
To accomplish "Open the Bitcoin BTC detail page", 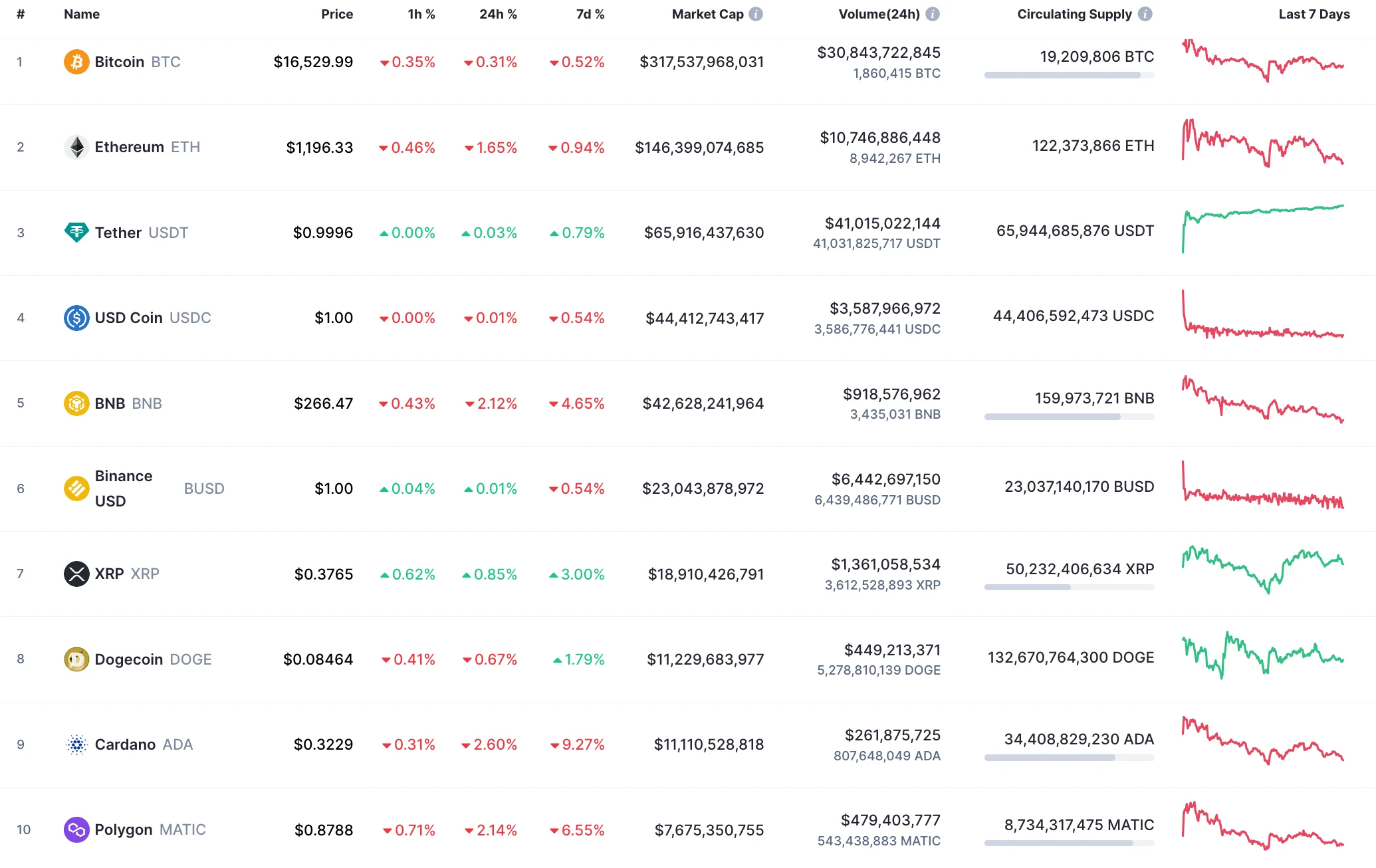I will [x=120, y=62].
